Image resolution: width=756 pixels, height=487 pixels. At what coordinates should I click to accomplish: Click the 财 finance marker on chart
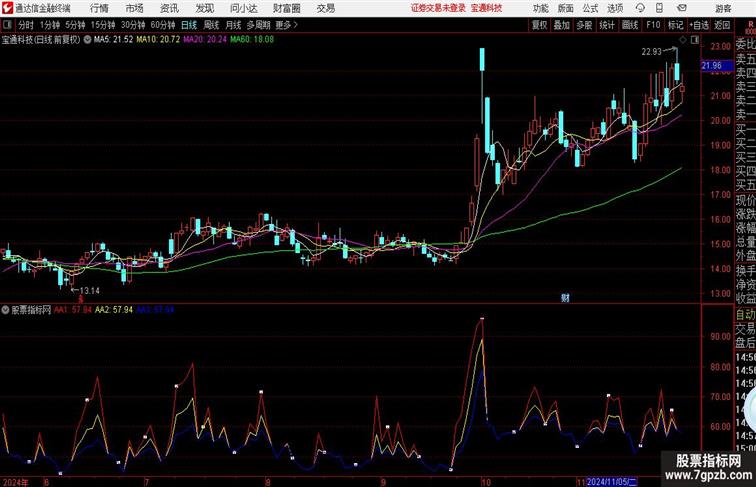(565, 298)
